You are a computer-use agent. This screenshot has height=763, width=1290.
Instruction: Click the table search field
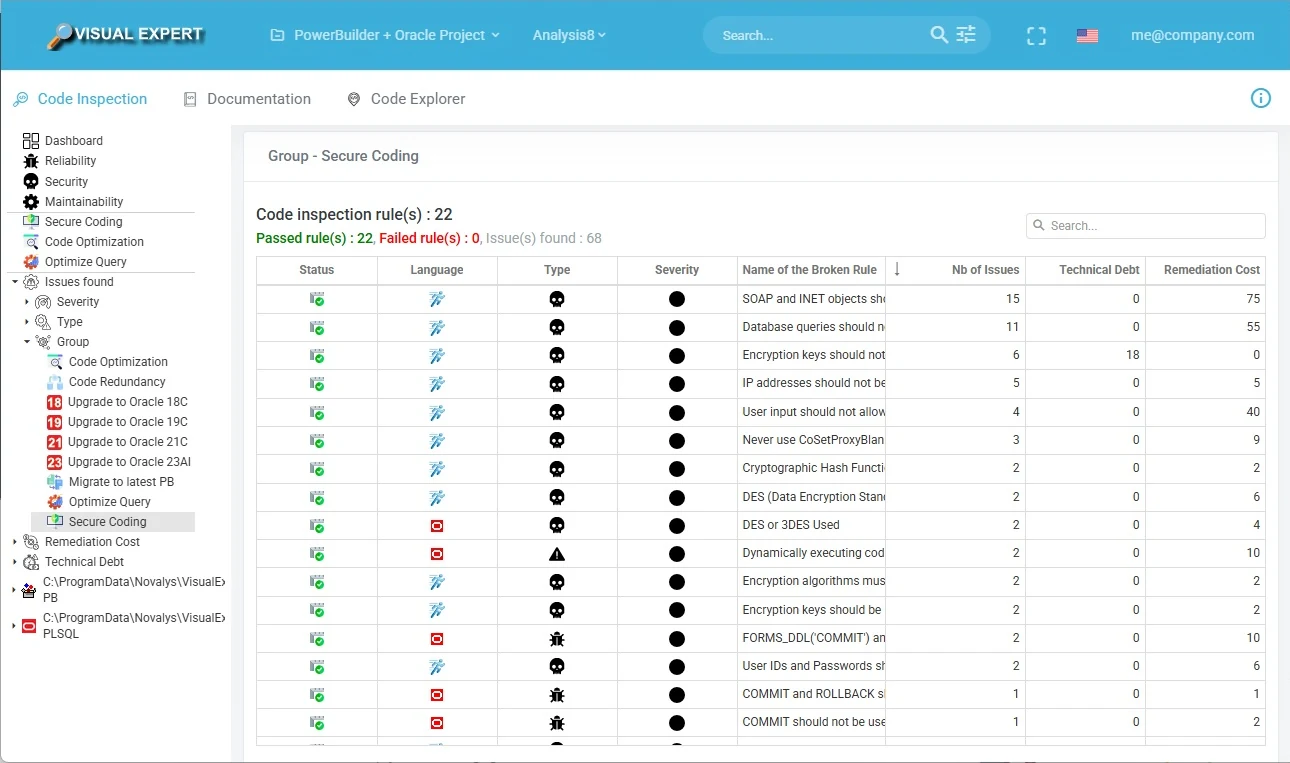1146,226
